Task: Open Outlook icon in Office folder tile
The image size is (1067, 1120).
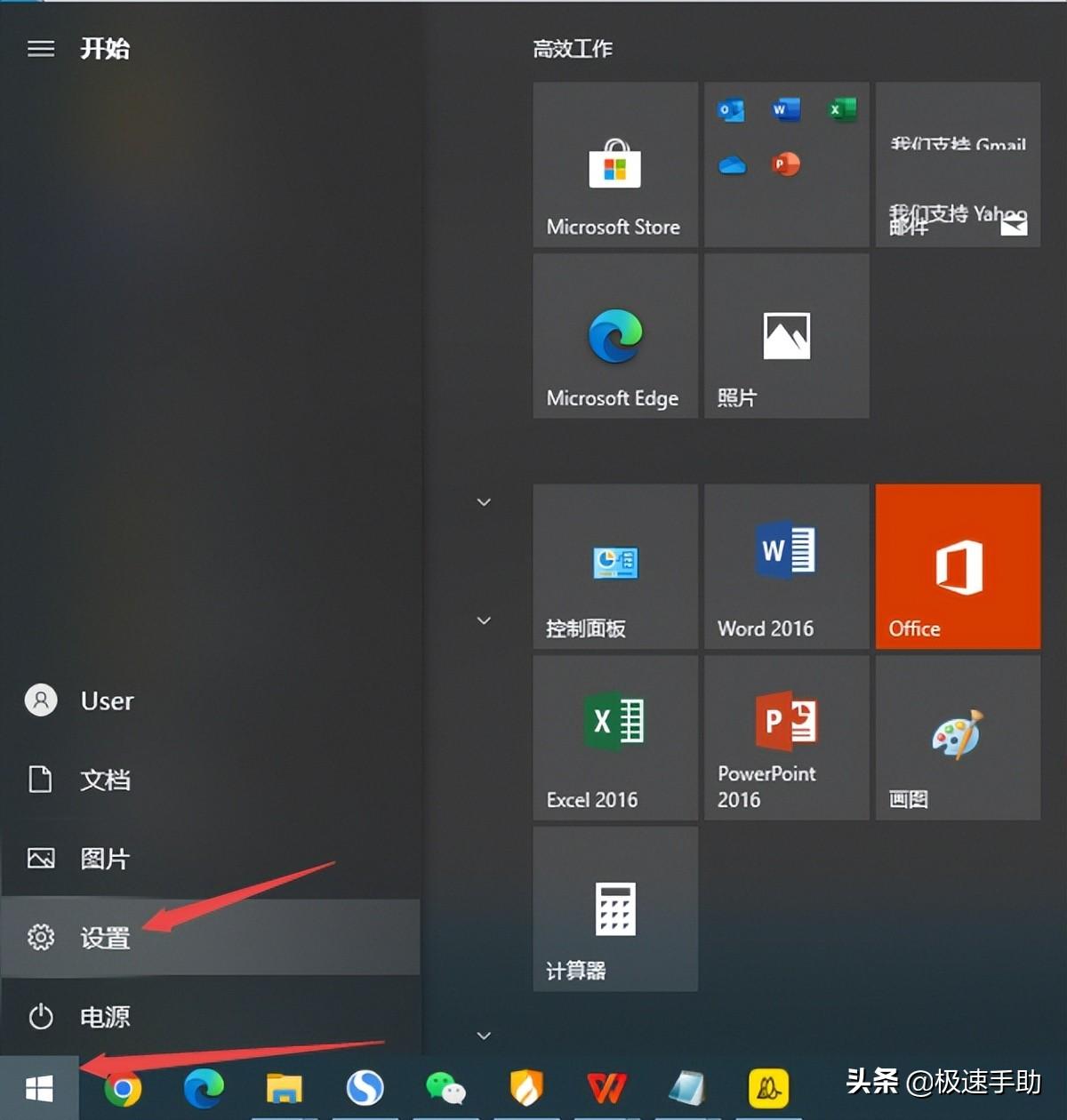Action: tap(731, 110)
